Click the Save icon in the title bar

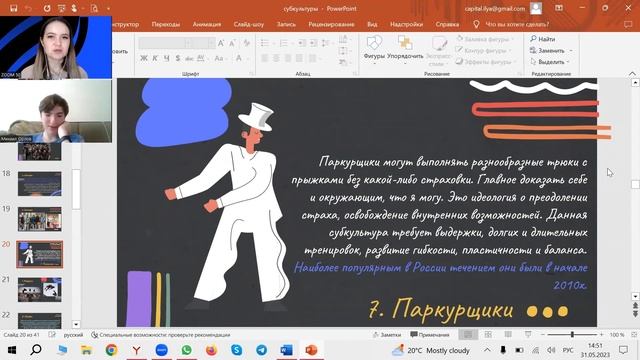tap(13, 8)
